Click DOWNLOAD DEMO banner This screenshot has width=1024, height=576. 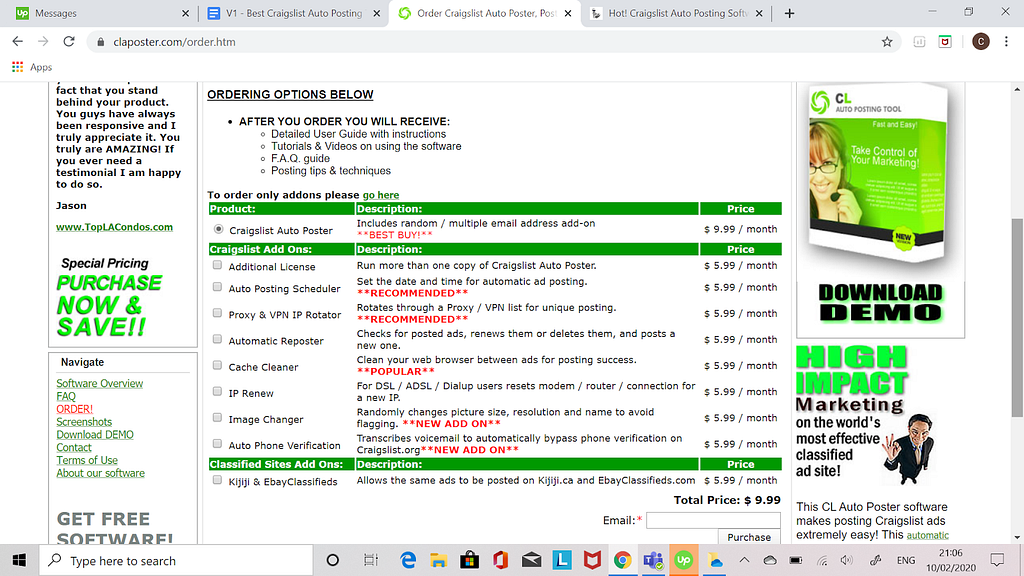pos(880,303)
